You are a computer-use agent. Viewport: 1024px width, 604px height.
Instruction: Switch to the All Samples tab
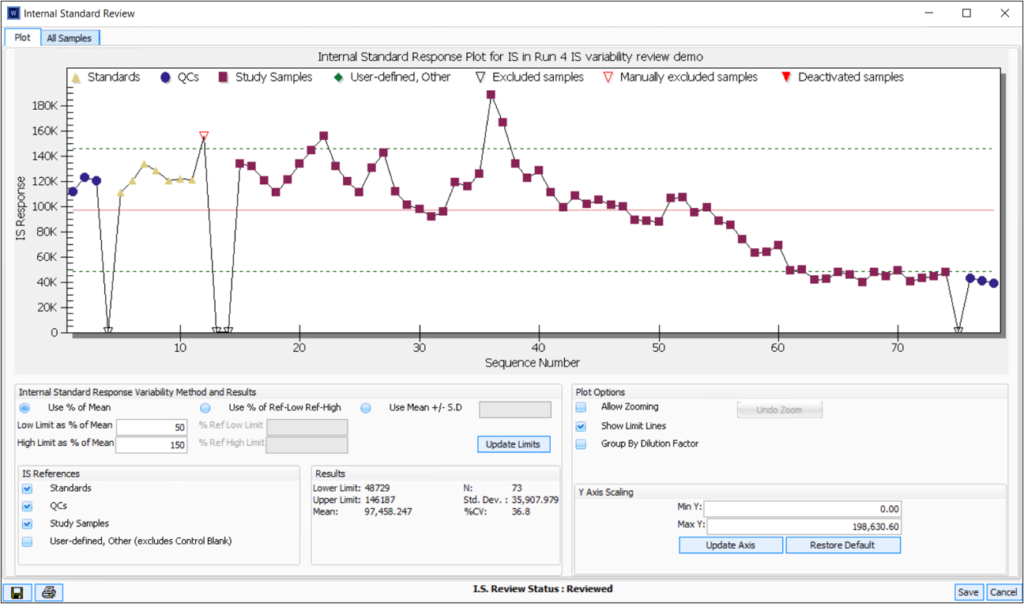[x=69, y=37]
